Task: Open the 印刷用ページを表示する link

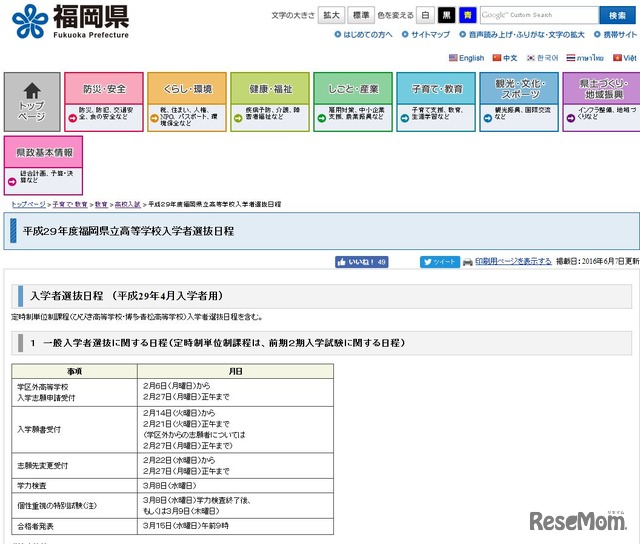Action: coord(513,261)
